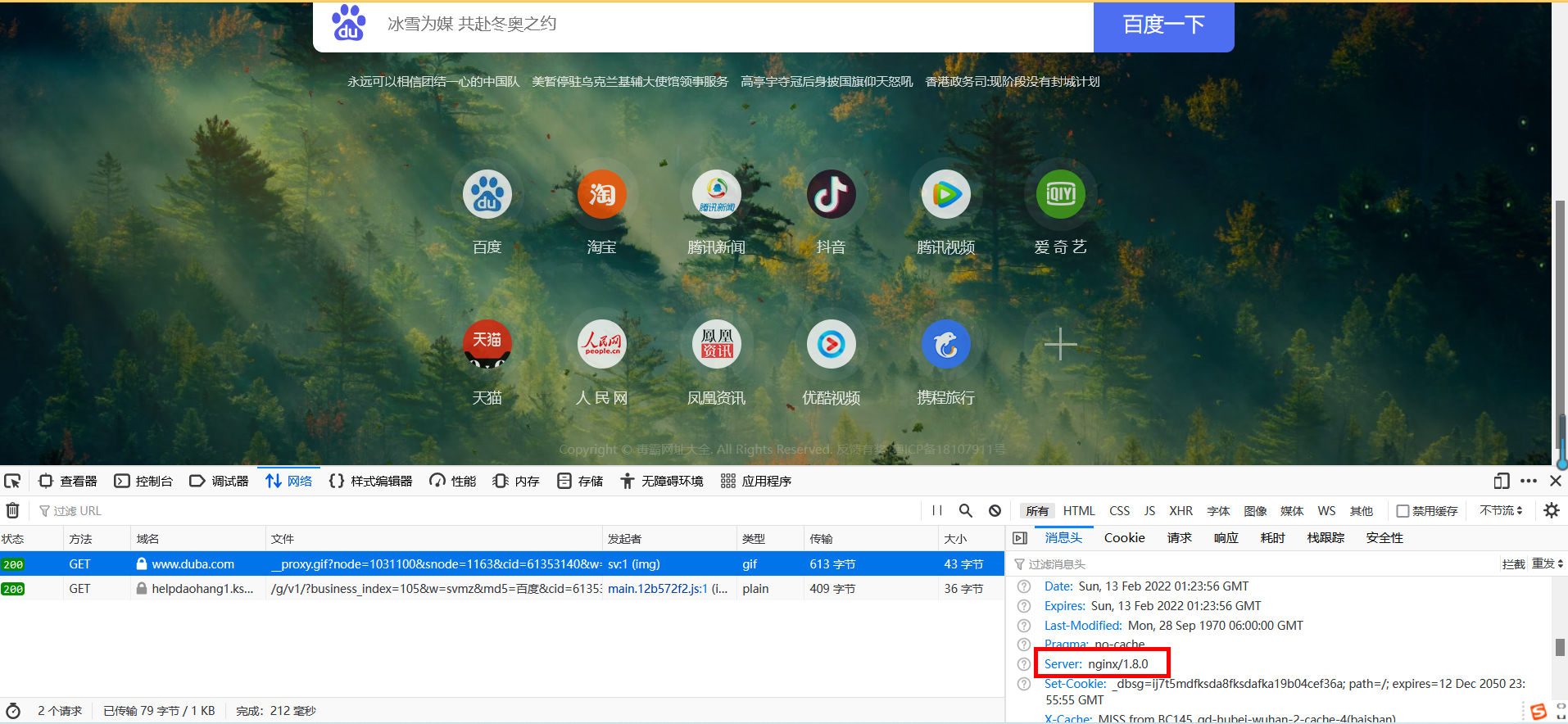Viewport: 1568px width, 724px height.
Task: Clear network log with trash icon
Action: tap(13, 510)
